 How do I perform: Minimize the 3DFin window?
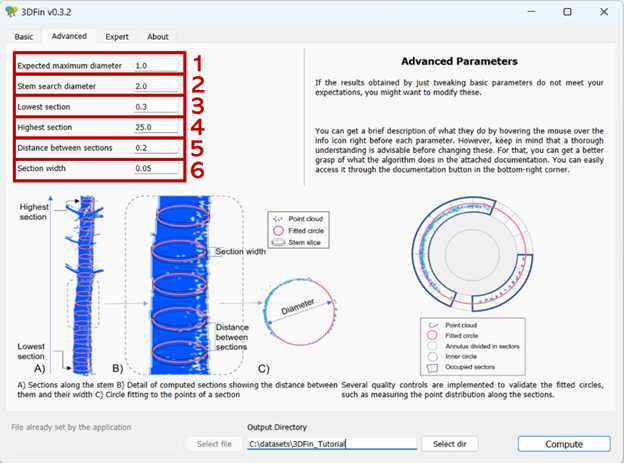(531, 12)
